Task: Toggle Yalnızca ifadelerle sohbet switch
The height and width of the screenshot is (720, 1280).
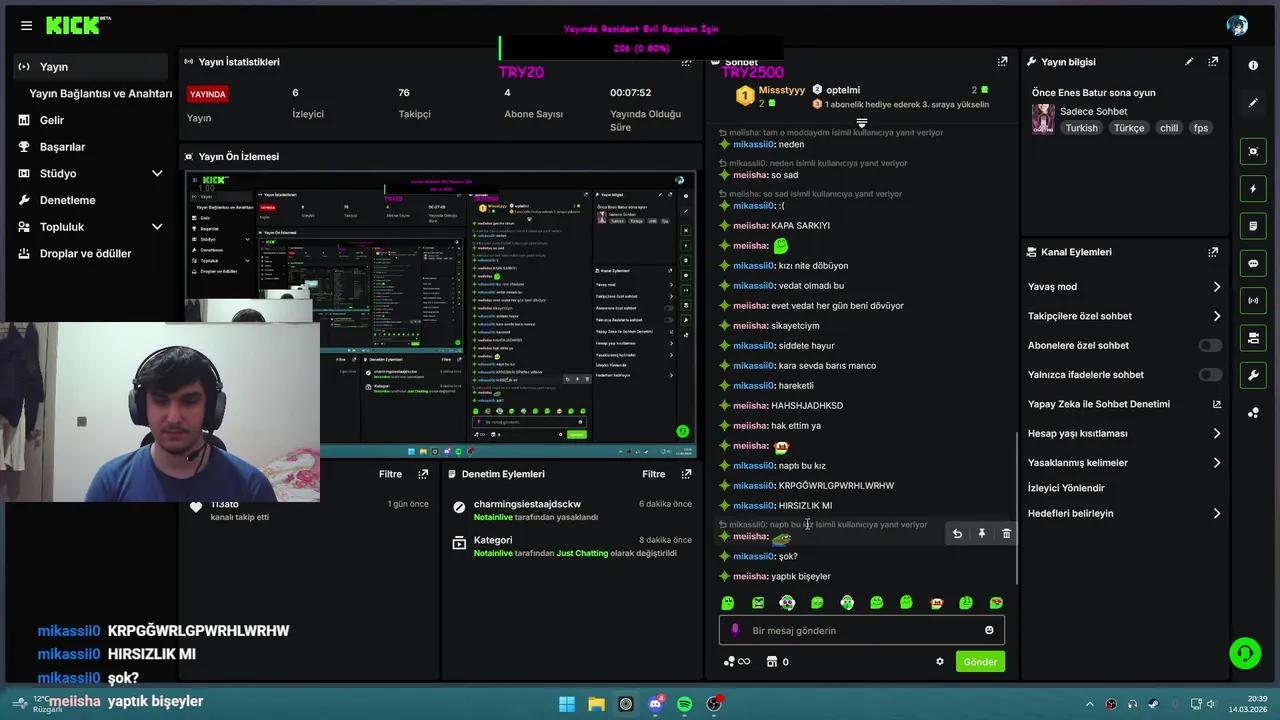Action: point(1210,375)
